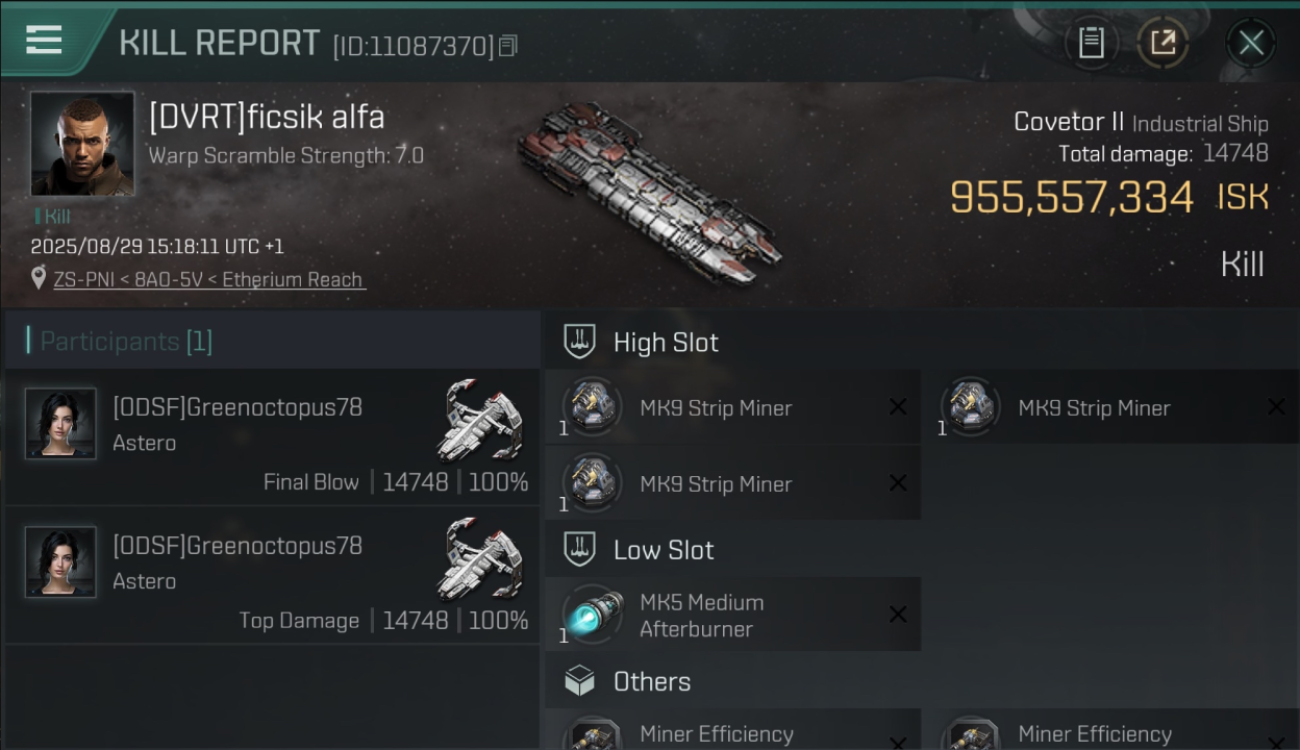This screenshot has width=1300, height=750.
Task: Click Astero ship icon in Top Damage row
Action: 481,556
